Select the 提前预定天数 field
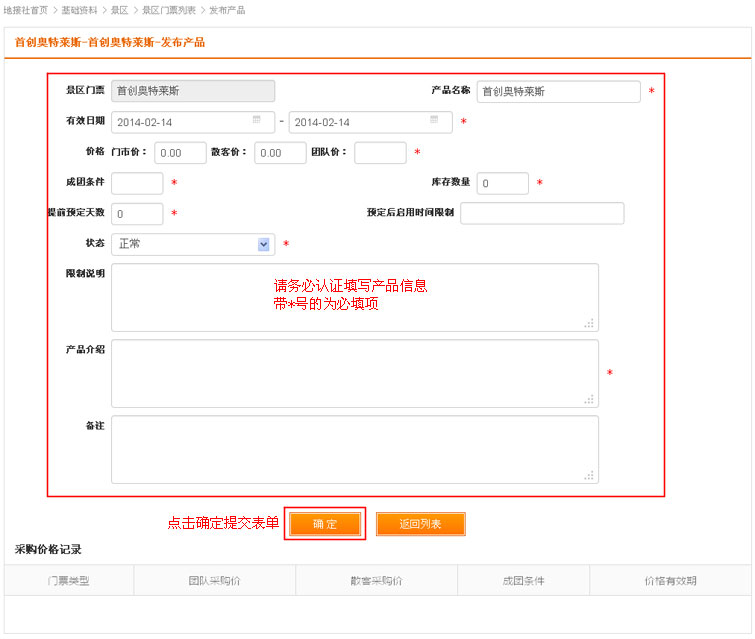Image resolution: width=755 pixels, height=639 pixels. tap(137, 214)
